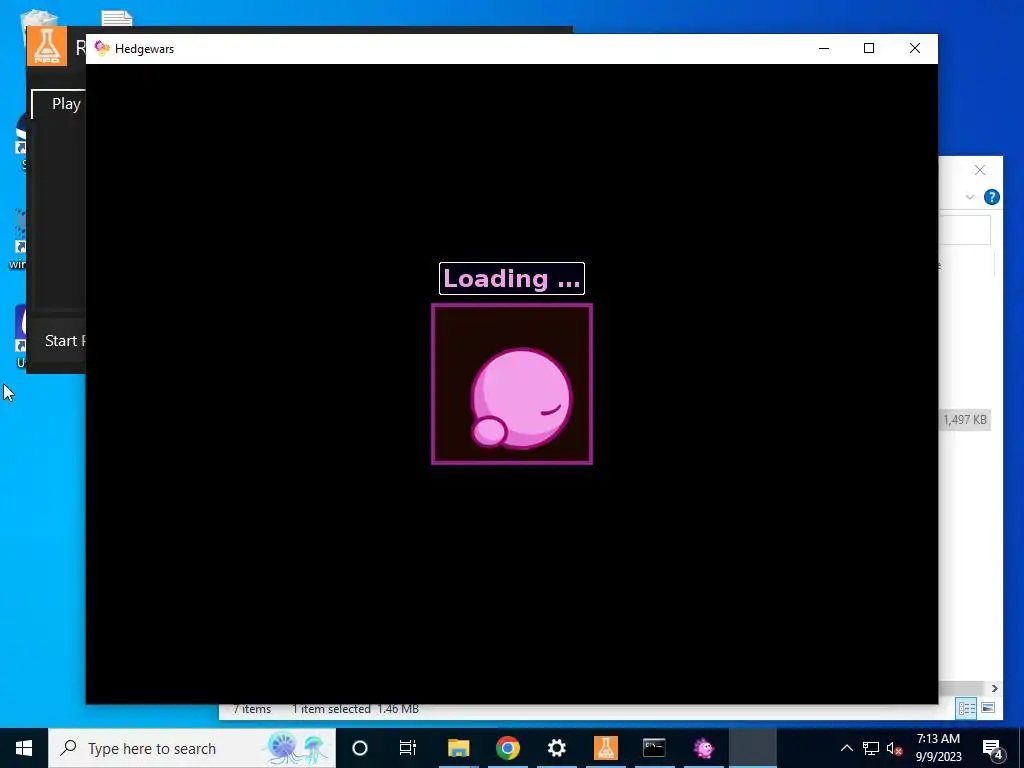Switch to Hedgewars hedgehog taskbar icon
Image resolution: width=1024 pixels, height=768 pixels.
pos(703,748)
